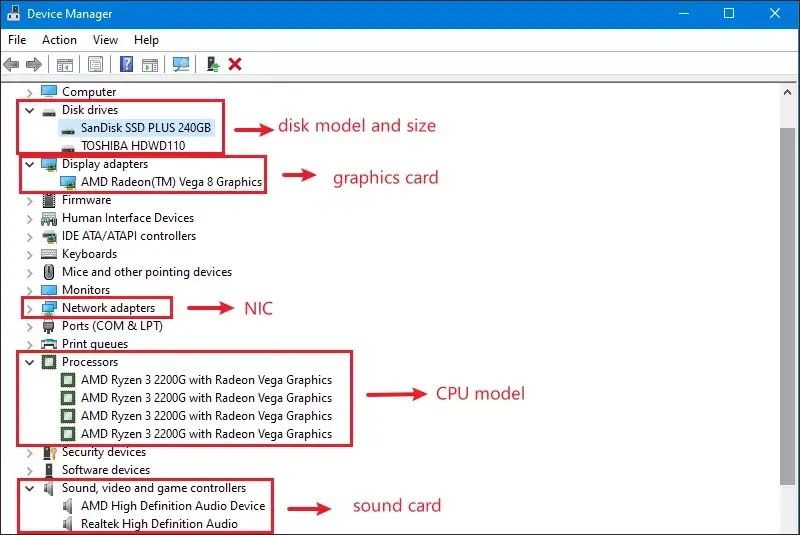Select the Keyboards label
The image size is (800, 535).
[89, 254]
